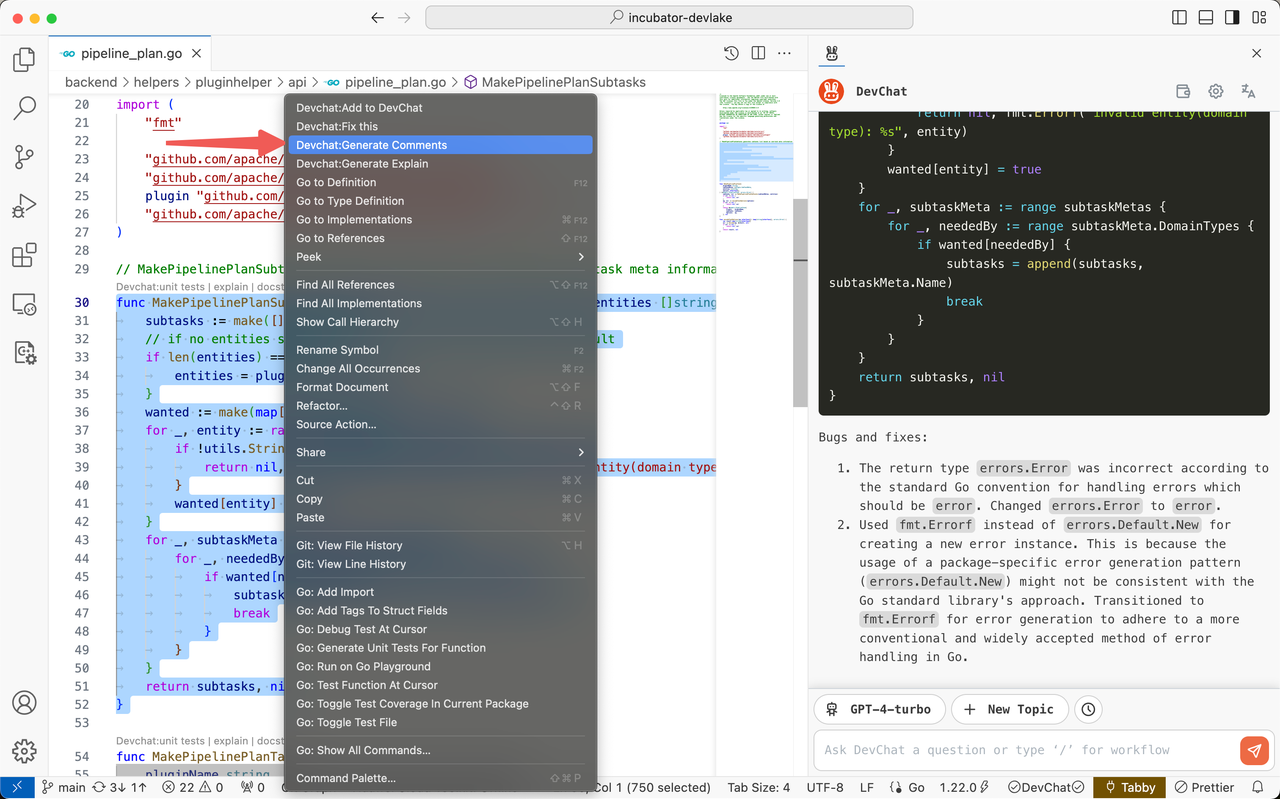
Task: Open the DevChat topic history clock icon
Action: [1088, 709]
